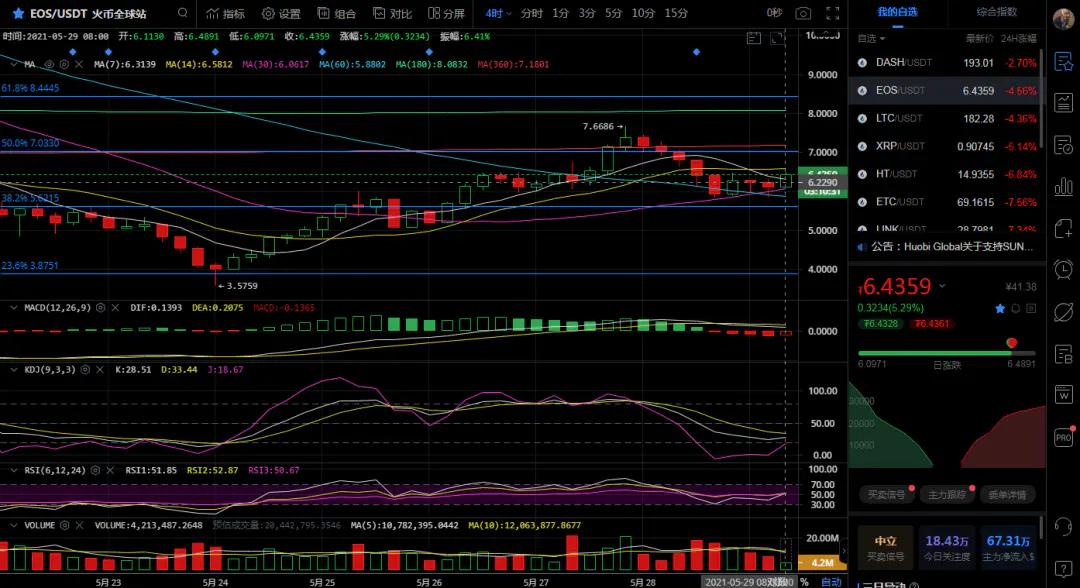Select ETC/USDT in watchlist
Viewport: 1080px width, 588px height.
click(947, 202)
